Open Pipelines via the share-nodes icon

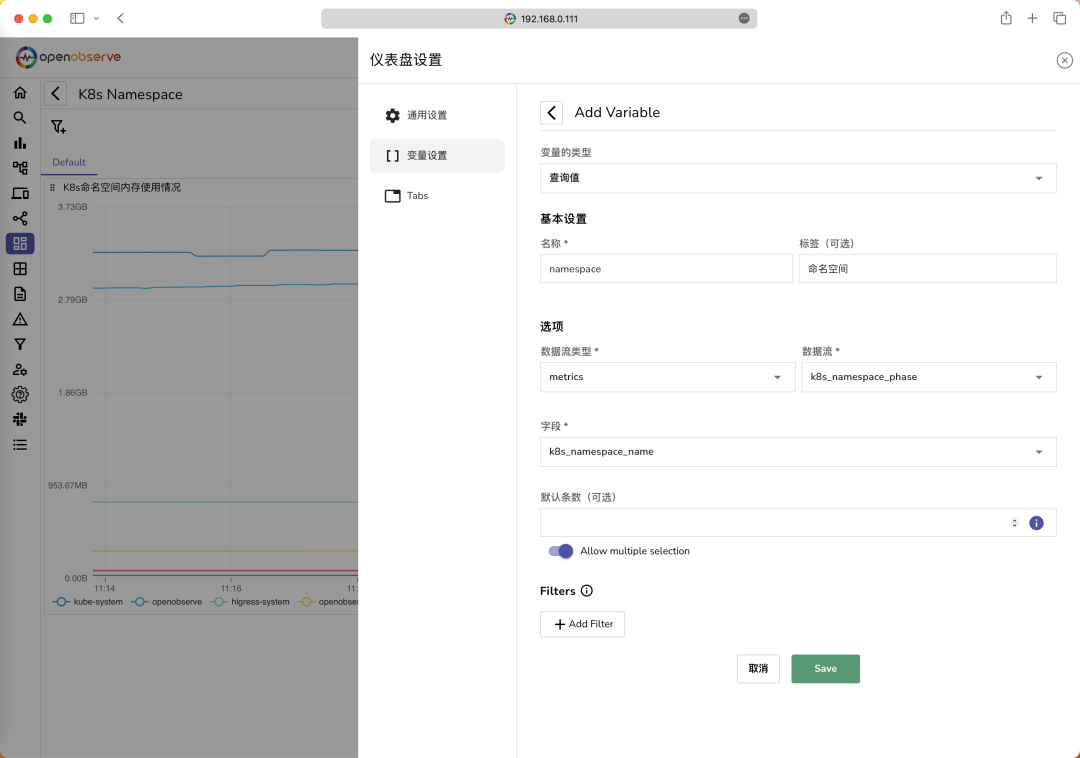click(x=20, y=218)
